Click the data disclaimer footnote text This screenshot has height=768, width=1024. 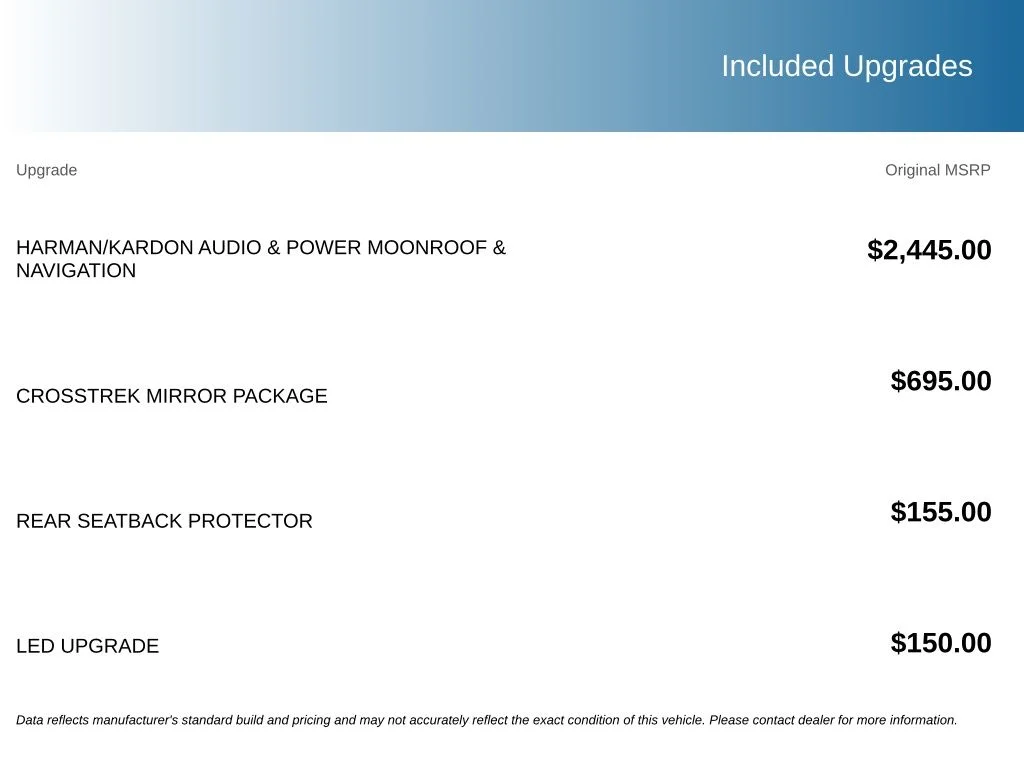pyautogui.click(x=487, y=720)
